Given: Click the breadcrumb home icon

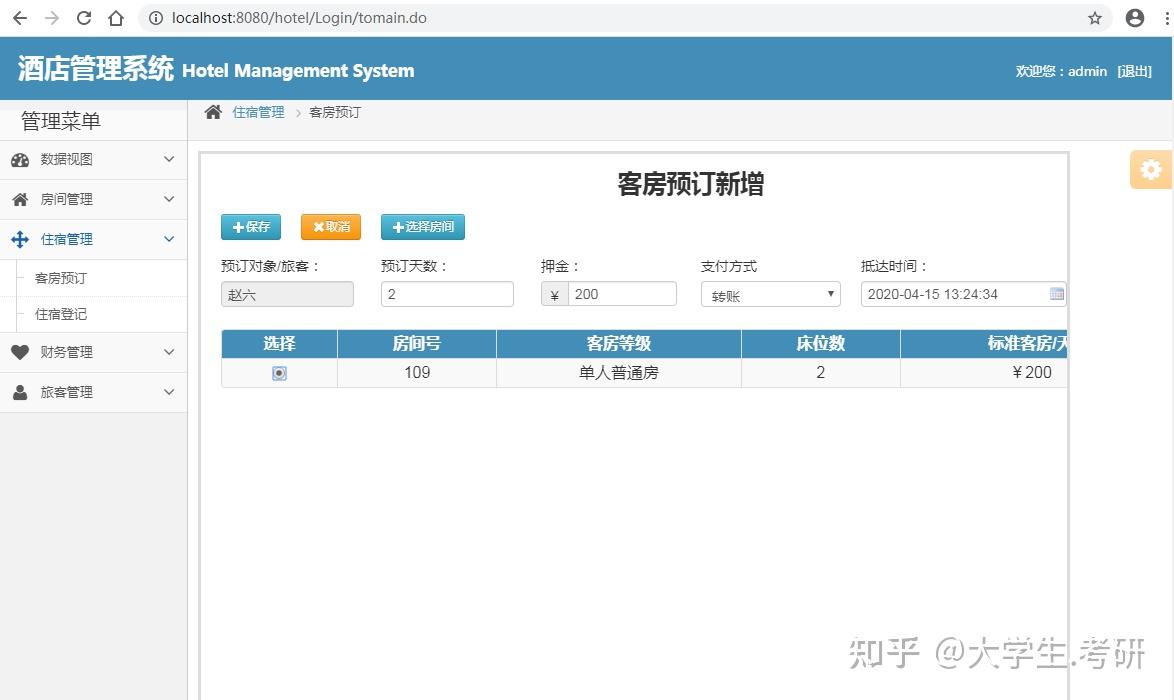Looking at the screenshot, I should pyautogui.click(x=213, y=112).
